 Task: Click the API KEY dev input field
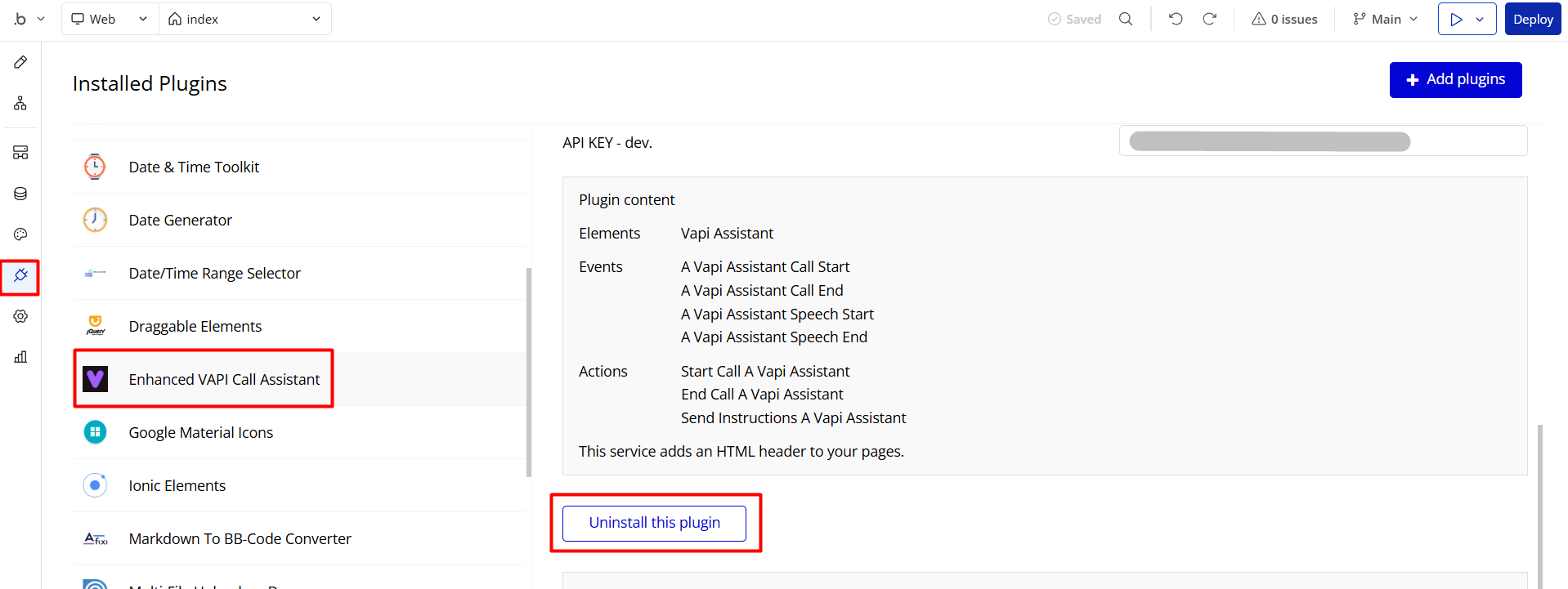[x=1322, y=141]
